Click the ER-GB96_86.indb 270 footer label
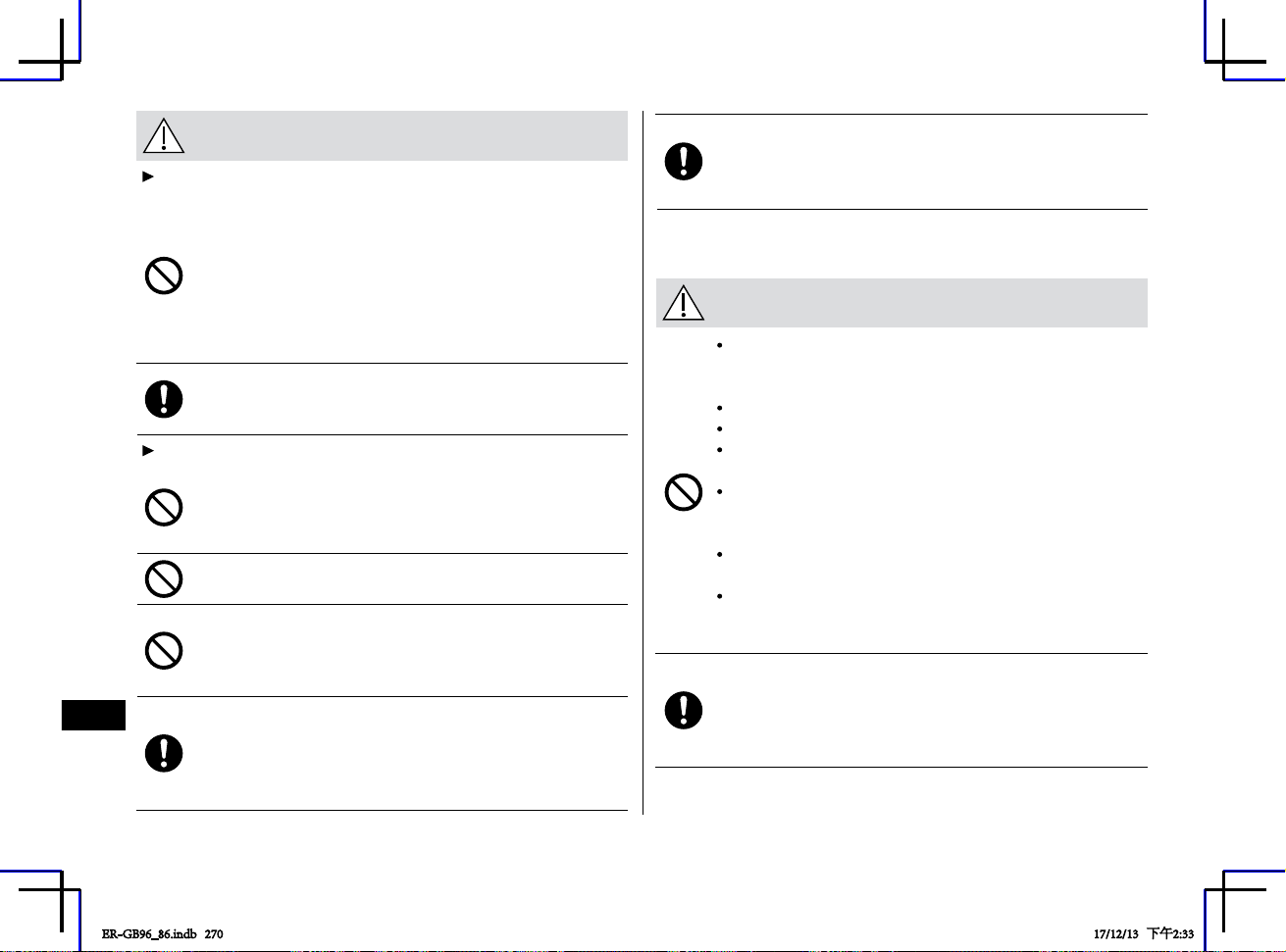Screen dimensions: 1286x952 [x=162, y=934]
